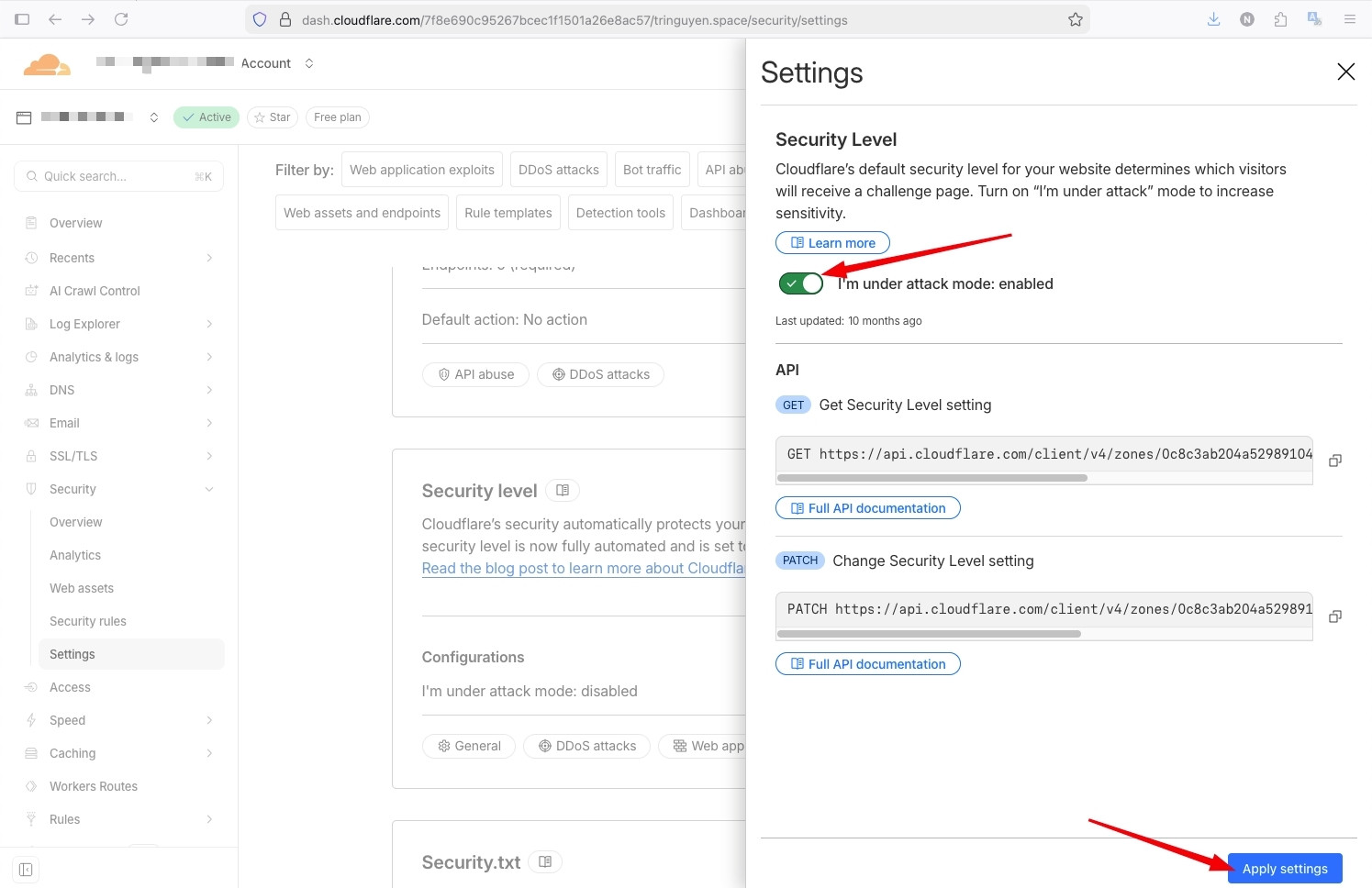Bookmark this page with star icon

tap(1076, 19)
